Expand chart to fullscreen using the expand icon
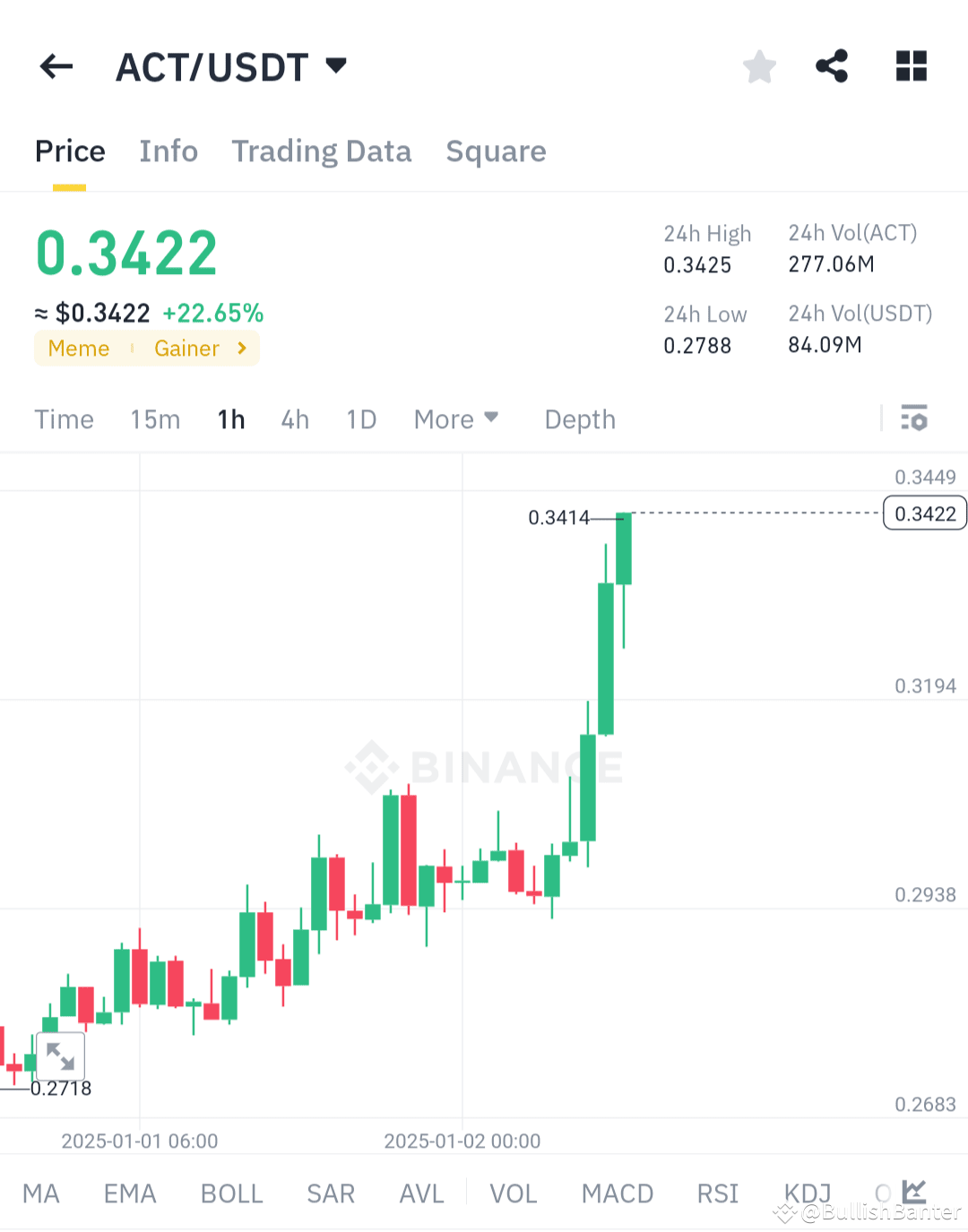Viewport: 968px width, 1232px height. 60,1057
